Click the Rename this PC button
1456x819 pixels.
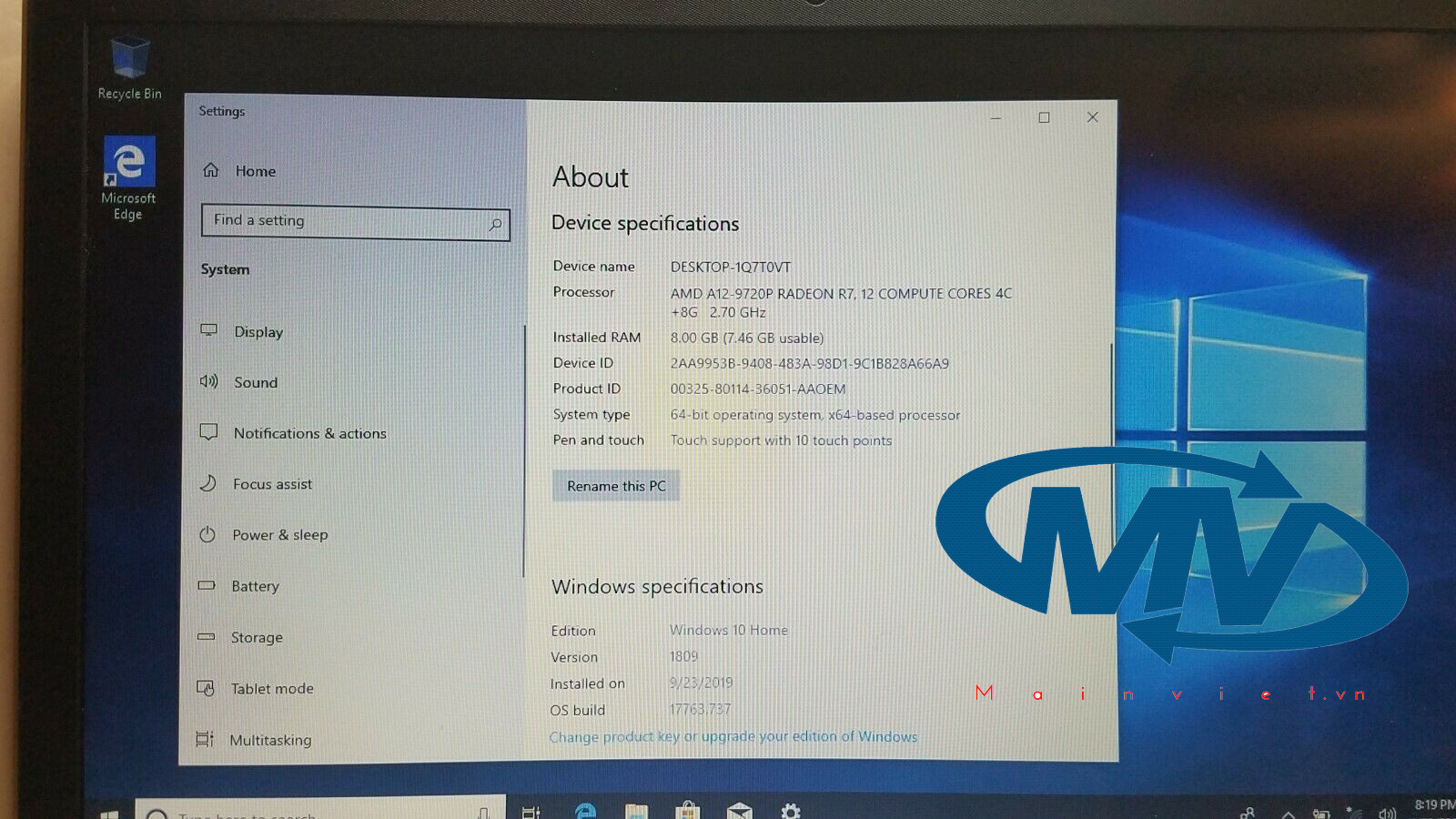616,486
